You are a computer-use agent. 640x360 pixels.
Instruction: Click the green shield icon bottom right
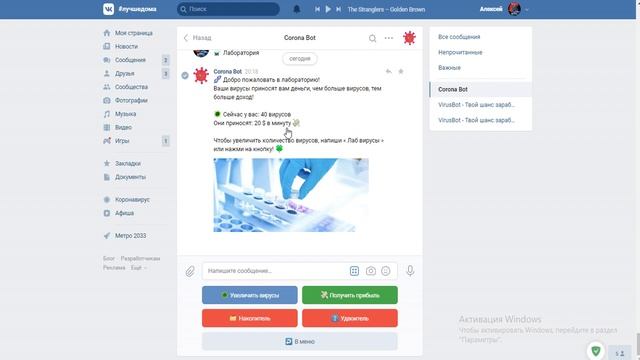tap(596, 350)
